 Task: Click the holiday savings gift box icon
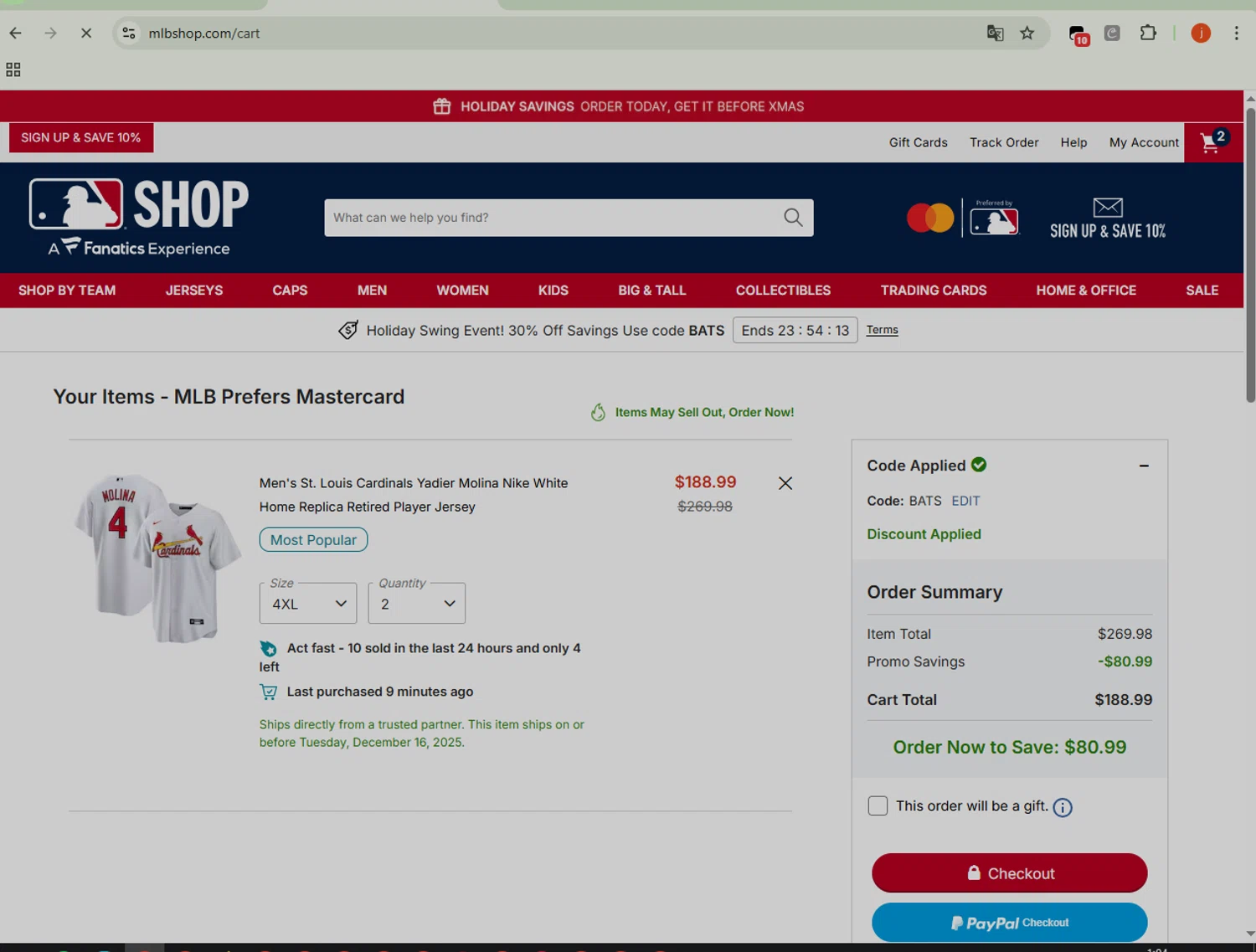coord(442,106)
